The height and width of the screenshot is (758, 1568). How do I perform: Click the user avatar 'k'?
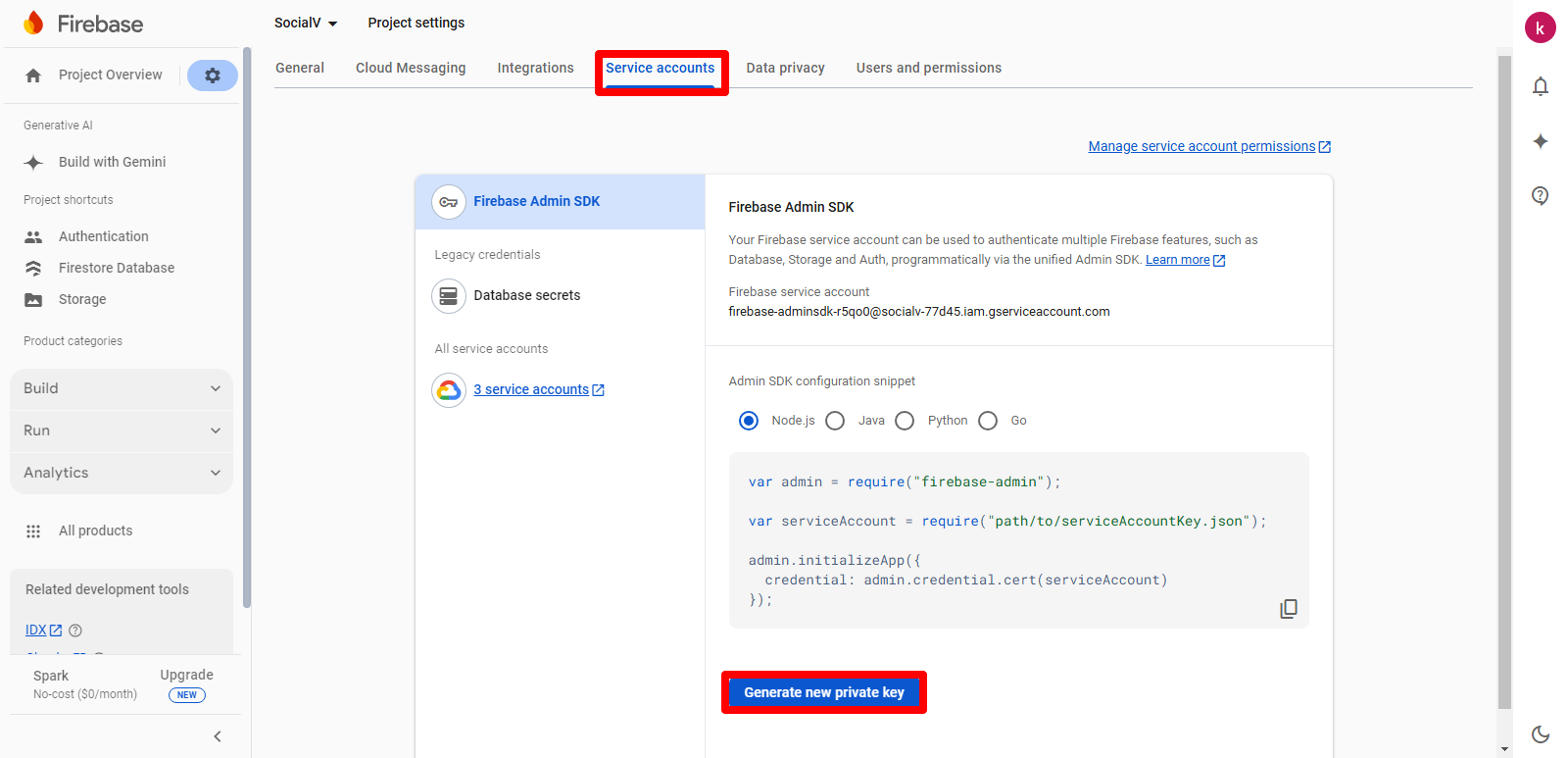1540,27
